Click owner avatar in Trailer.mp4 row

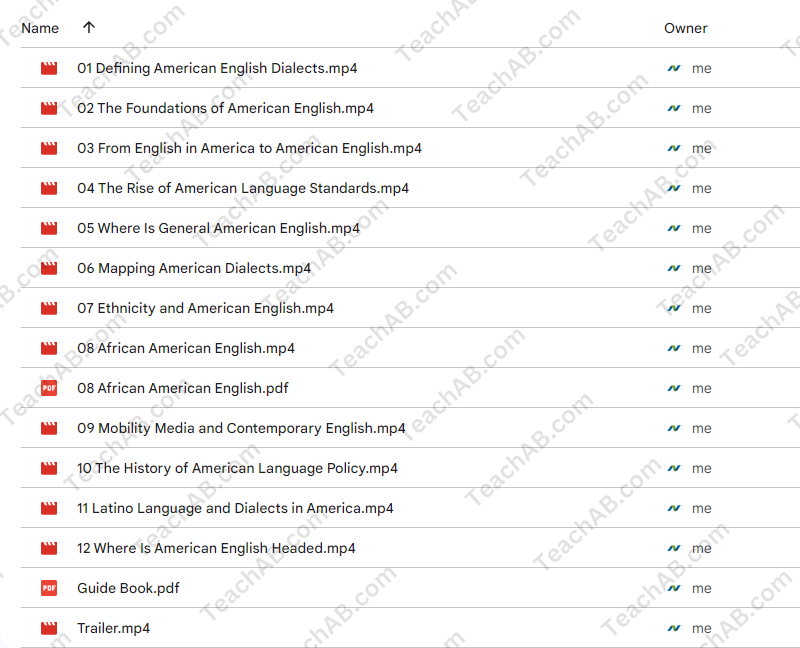point(674,628)
